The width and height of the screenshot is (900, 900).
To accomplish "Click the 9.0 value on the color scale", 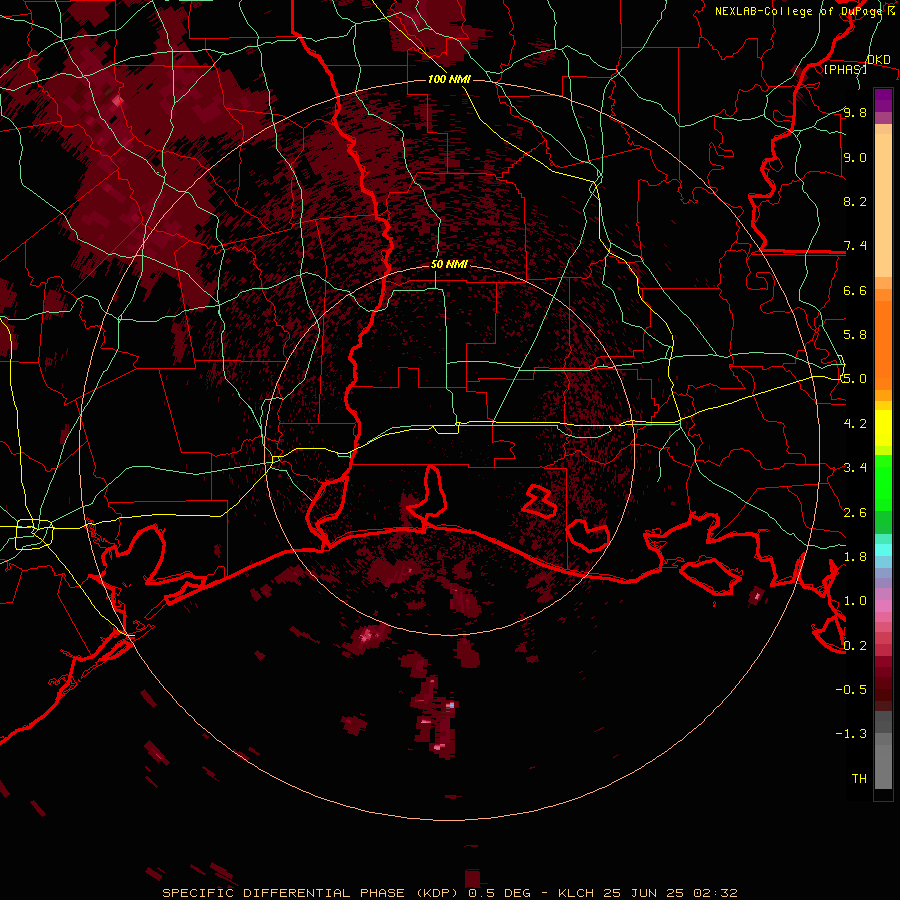I will point(855,157).
